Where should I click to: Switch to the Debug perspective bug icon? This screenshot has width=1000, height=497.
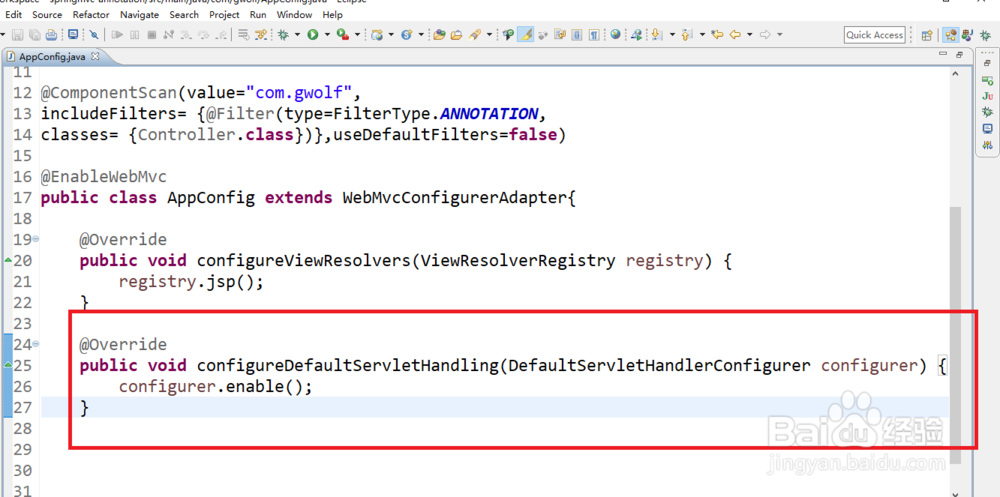tap(985, 36)
